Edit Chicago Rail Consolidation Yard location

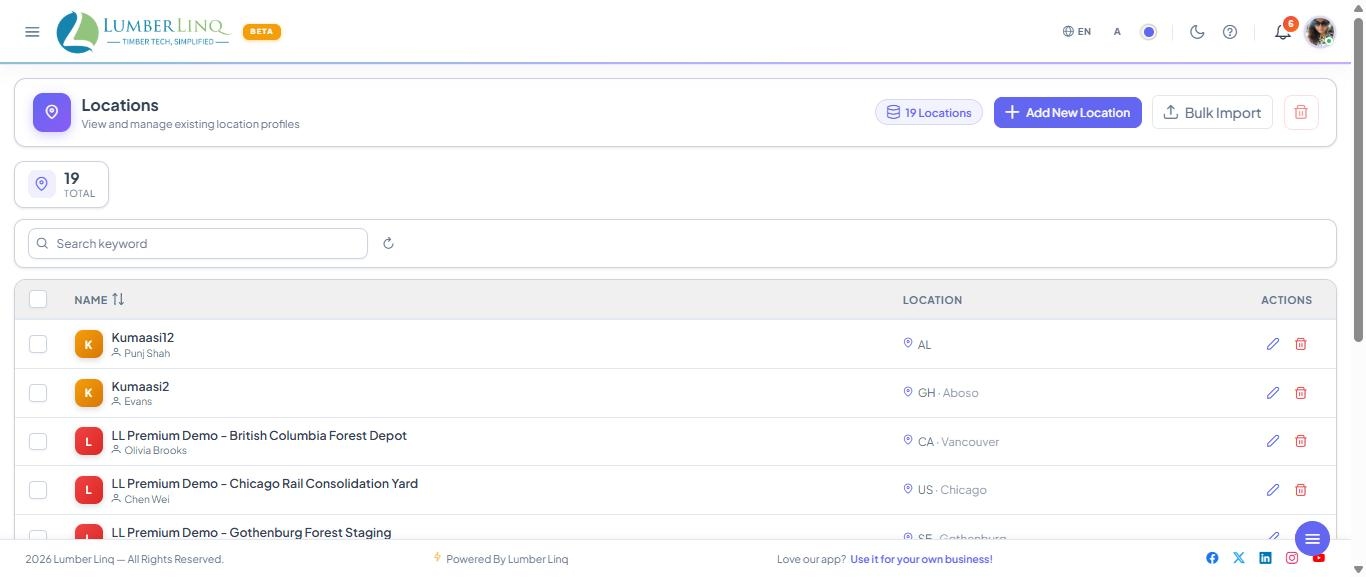tap(1273, 490)
